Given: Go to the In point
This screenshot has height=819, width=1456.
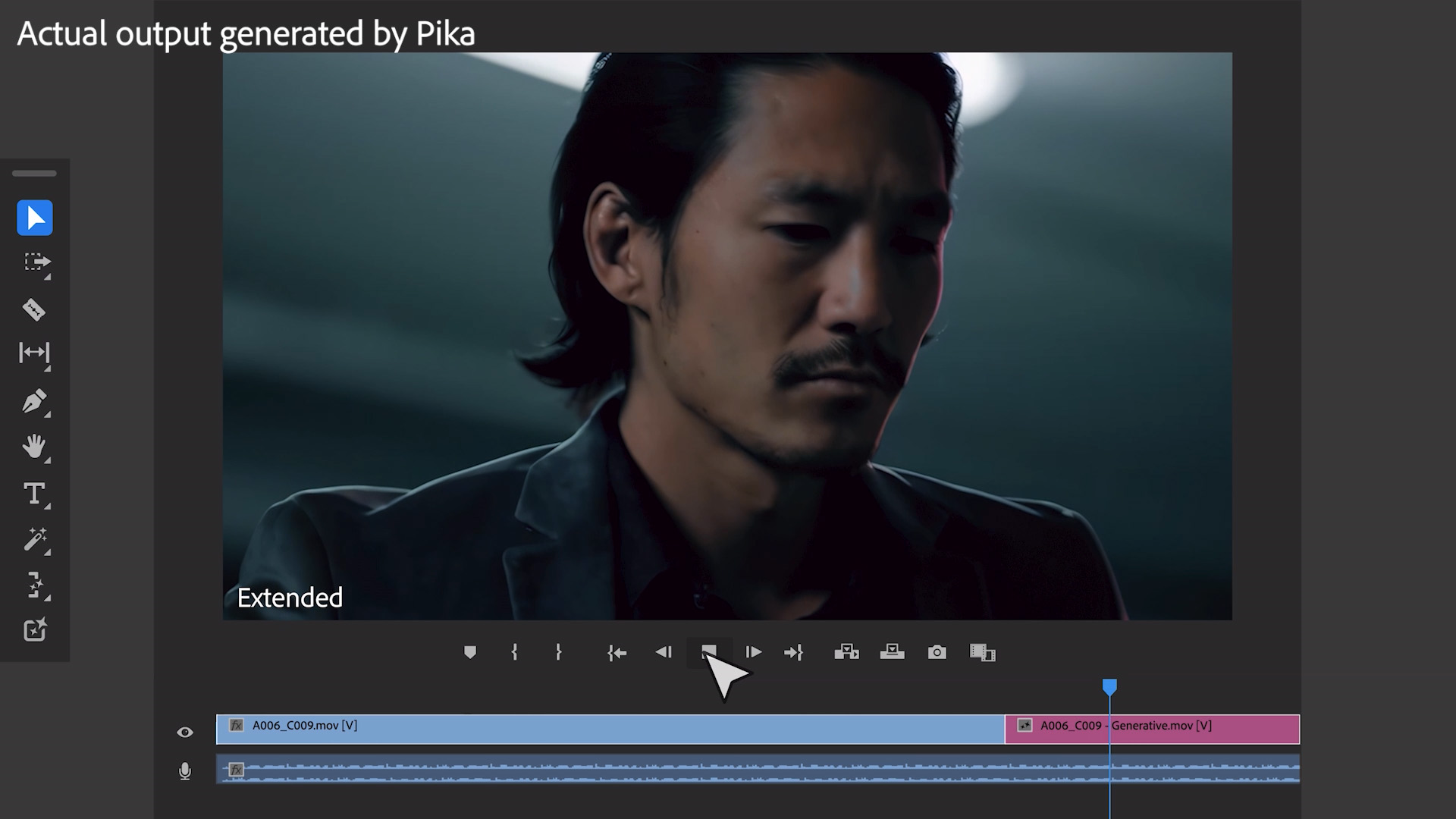Looking at the screenshot, I should click(617, 652).
